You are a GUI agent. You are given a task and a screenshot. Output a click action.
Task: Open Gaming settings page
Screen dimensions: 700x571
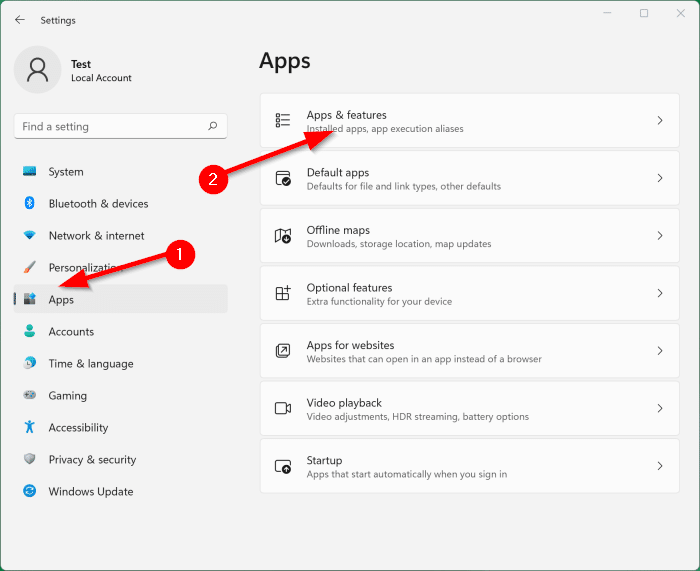(121, 395)
